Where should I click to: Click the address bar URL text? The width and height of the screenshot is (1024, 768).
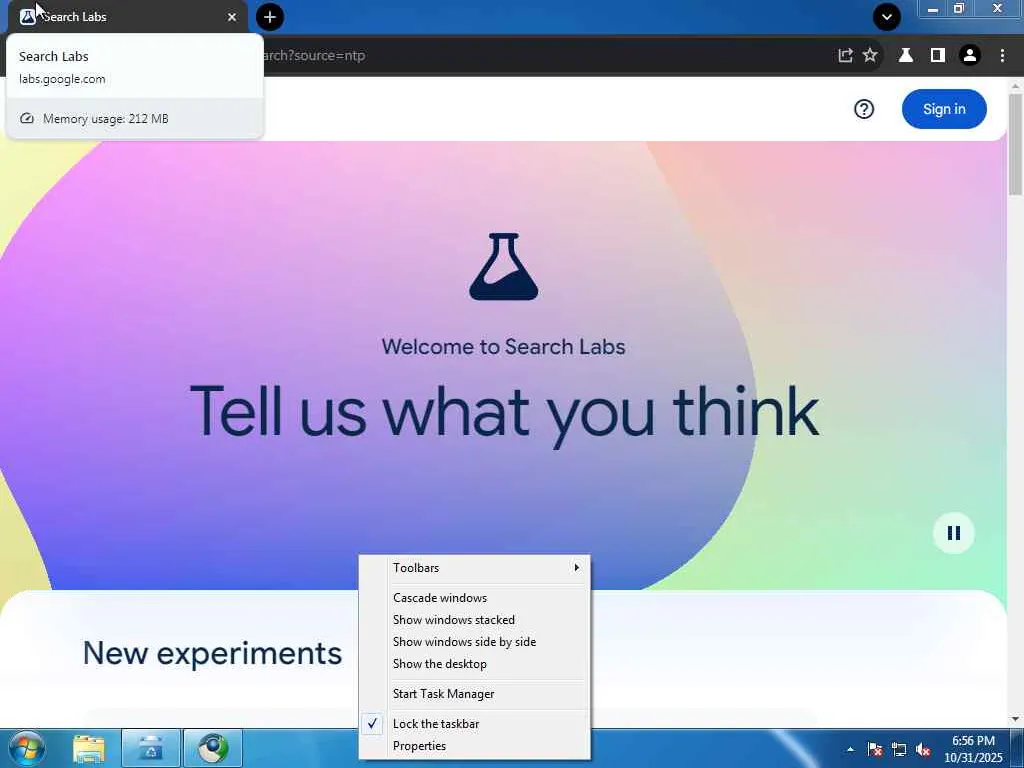313,56
